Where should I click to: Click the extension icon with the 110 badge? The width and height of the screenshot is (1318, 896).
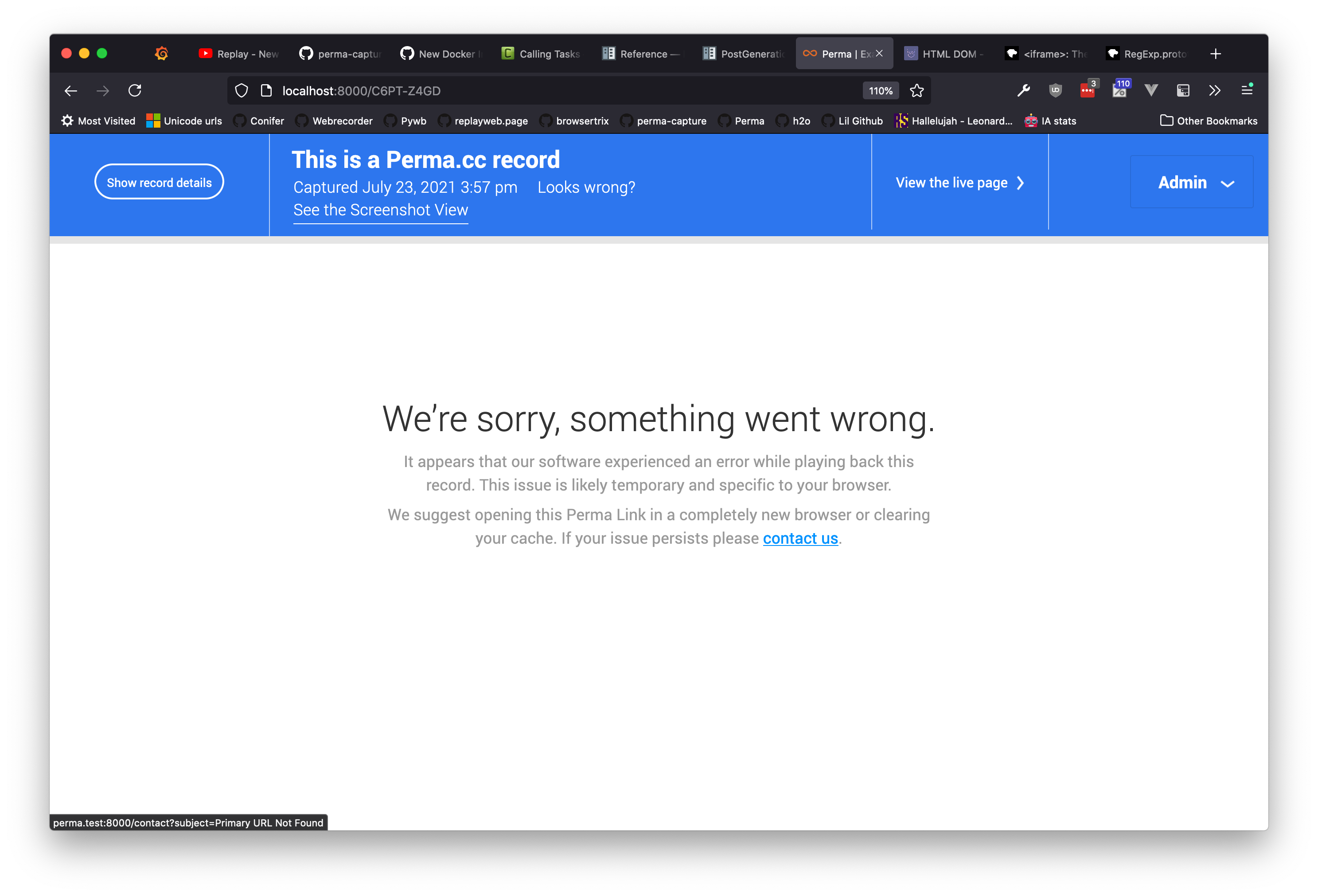(1119, 91)
